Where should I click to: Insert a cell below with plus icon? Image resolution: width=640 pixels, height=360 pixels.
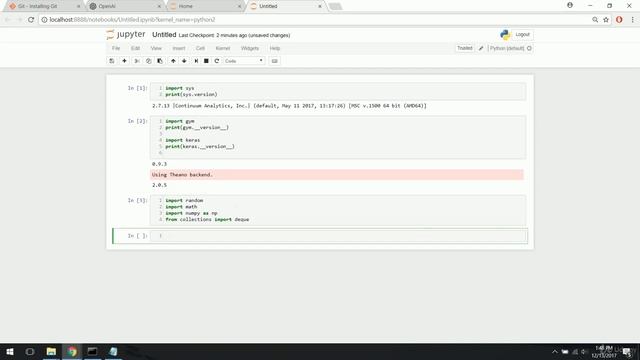124,61
